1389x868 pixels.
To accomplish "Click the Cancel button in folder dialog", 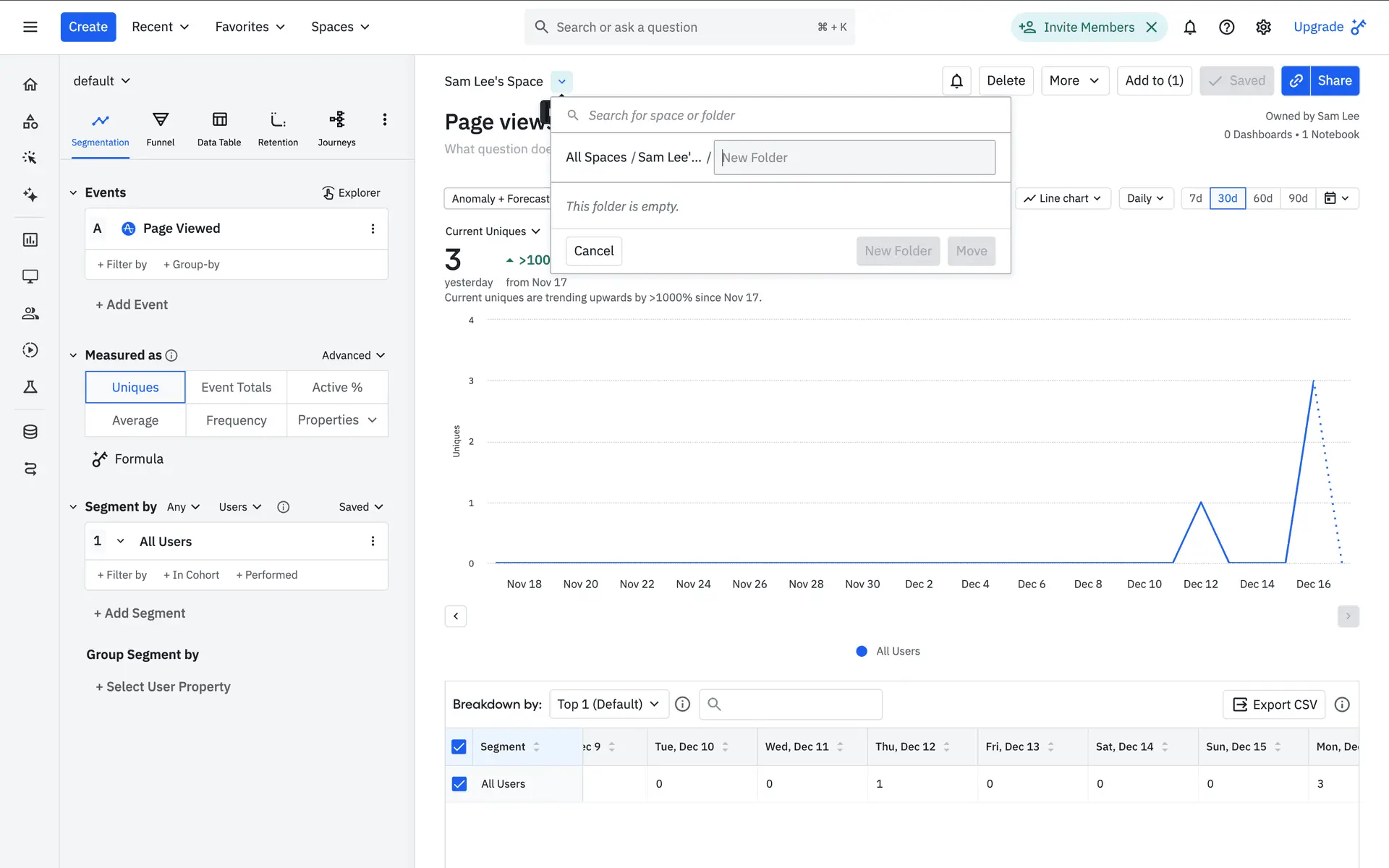I will click(593, 251).
